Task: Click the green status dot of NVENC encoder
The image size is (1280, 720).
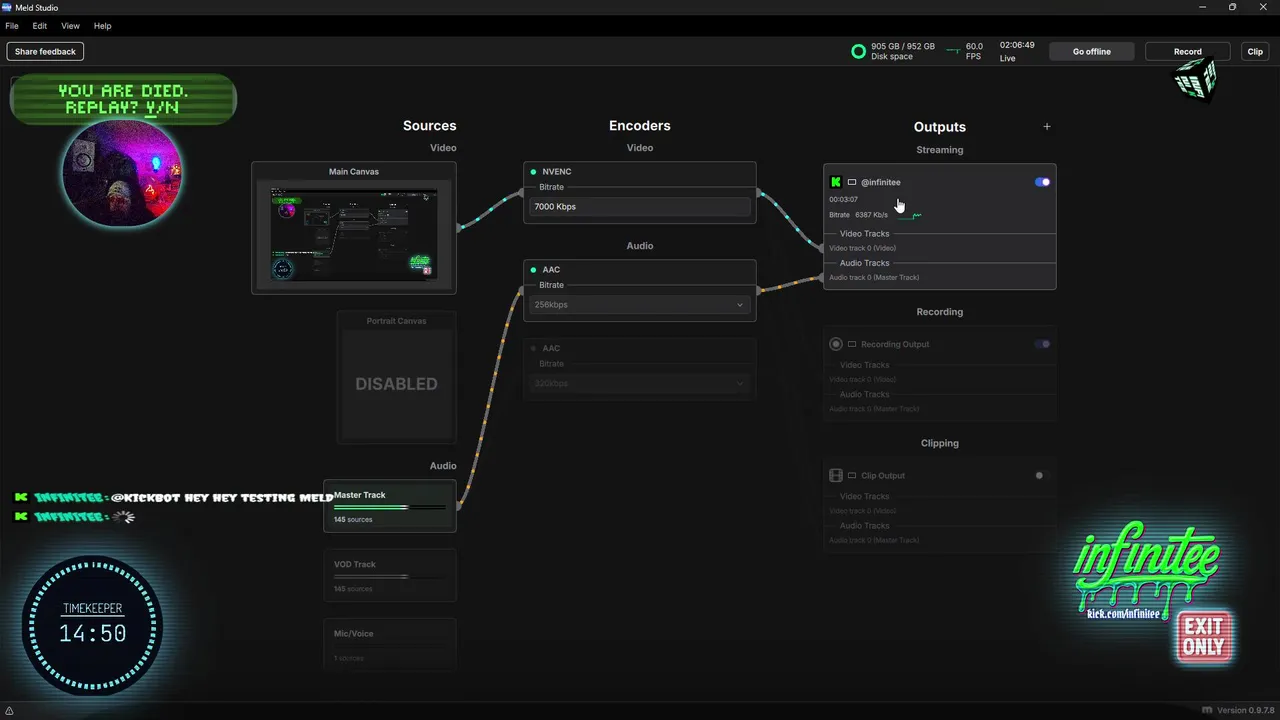Action: tap(534, 172)
